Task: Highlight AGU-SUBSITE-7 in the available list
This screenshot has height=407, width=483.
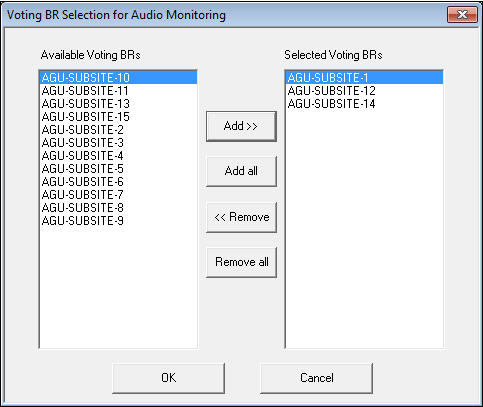Action: [118, 195]
